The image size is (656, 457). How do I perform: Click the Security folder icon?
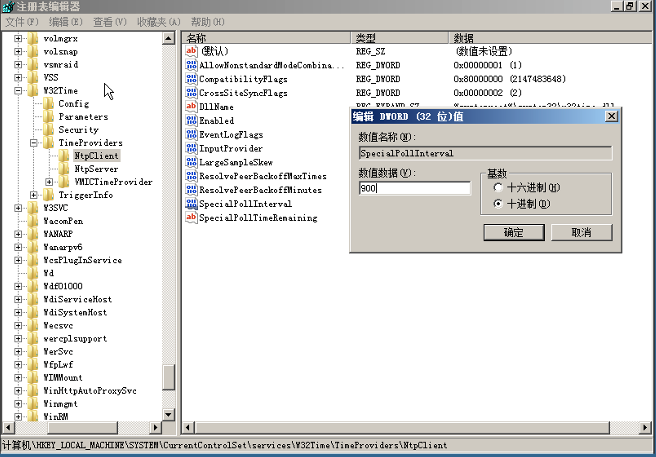(x=48, y=130)
